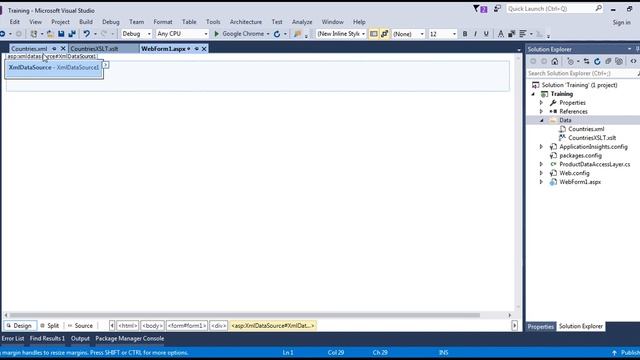The image size is (640, 360).
Task: Click the Pending Changes Filter icon
Action: (x=571, y=61)
